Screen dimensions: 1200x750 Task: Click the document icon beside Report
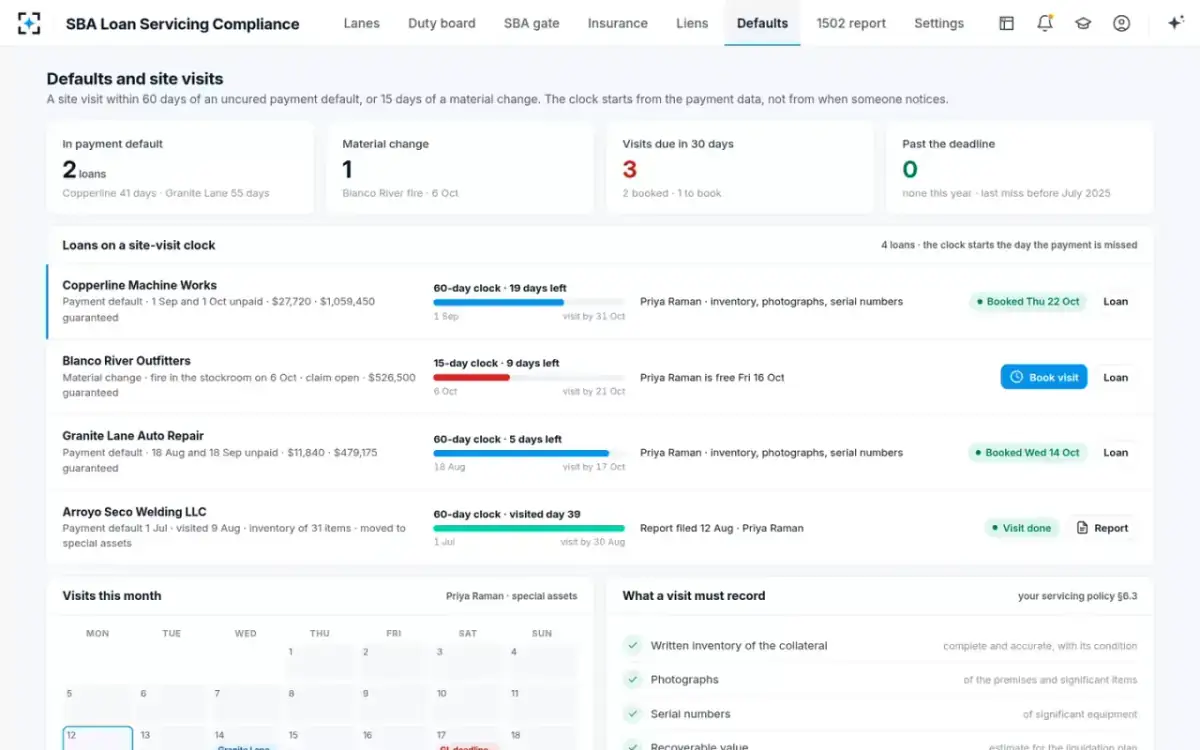[x=1082, y=528]
